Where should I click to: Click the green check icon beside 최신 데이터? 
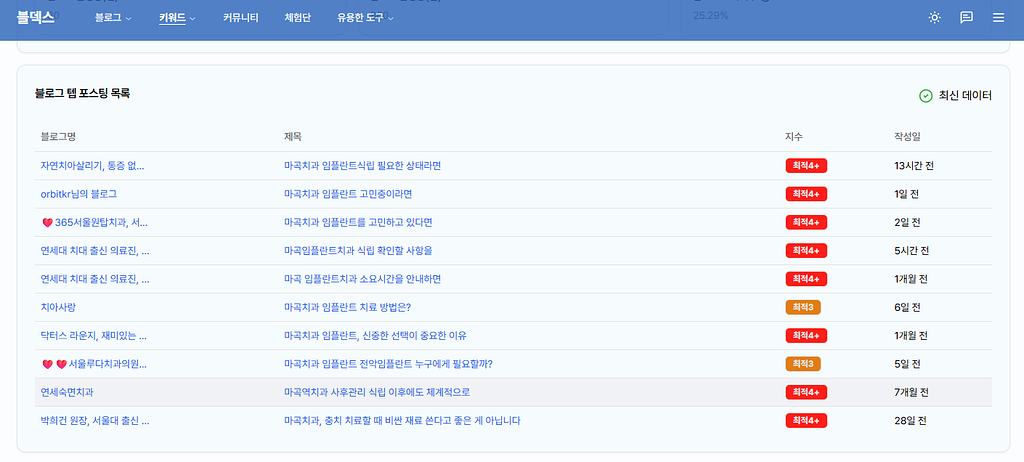[925, 96]
